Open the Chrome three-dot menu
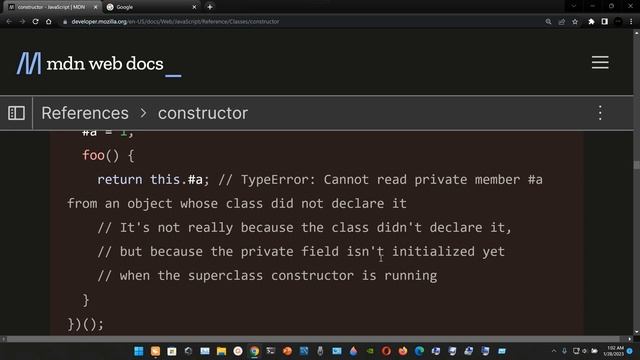This screenshot has width=640, height=360. tap(631, 22)
